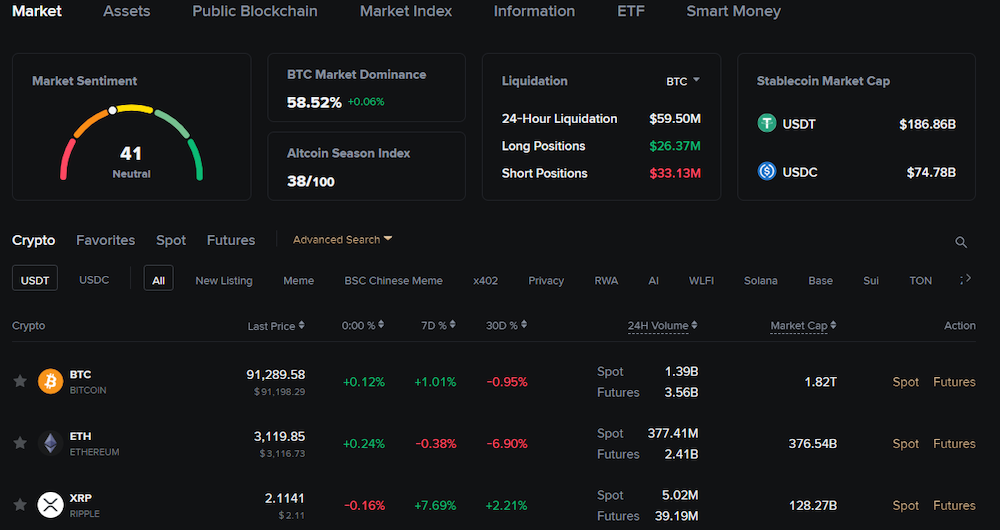Star Ethereum as a favorite
The height and width of the screenshot is (530, 1000).
click(x=19, y=443)
